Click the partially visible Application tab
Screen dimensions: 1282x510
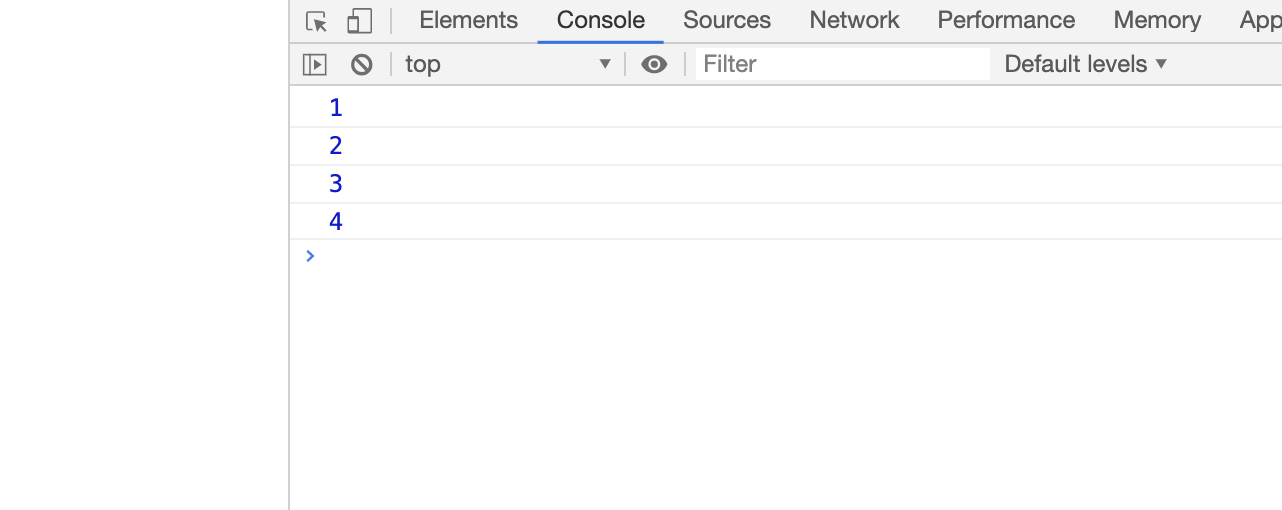click(1260, 20)
